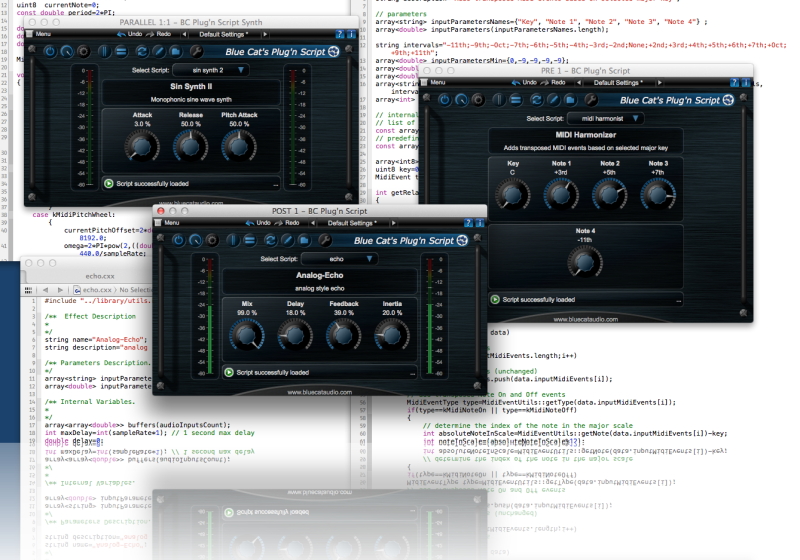Open the Menu in PRE 1 window
800x560 pixels.
point(434,82)
